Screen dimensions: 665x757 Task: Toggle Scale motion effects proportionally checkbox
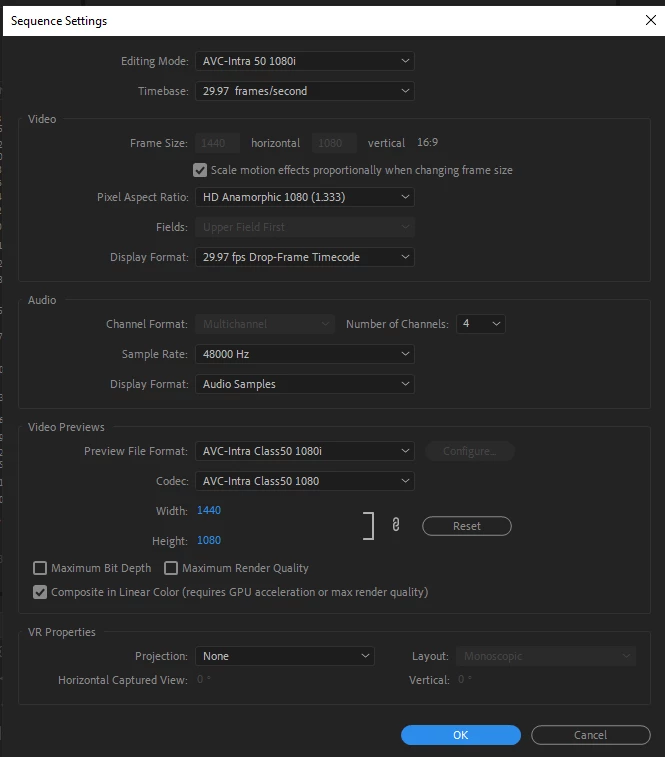[200, 170]
